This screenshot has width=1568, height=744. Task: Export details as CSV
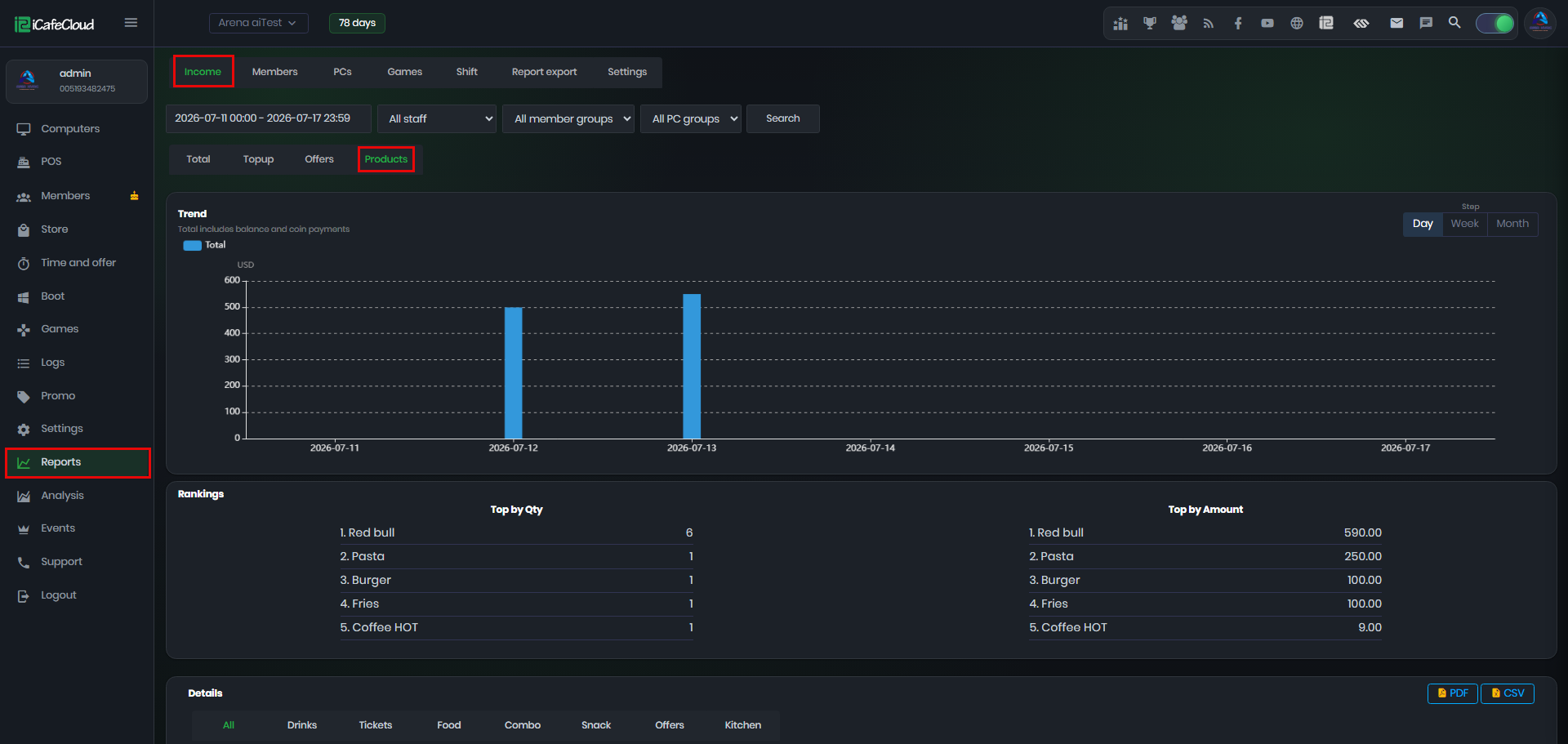1508,693
